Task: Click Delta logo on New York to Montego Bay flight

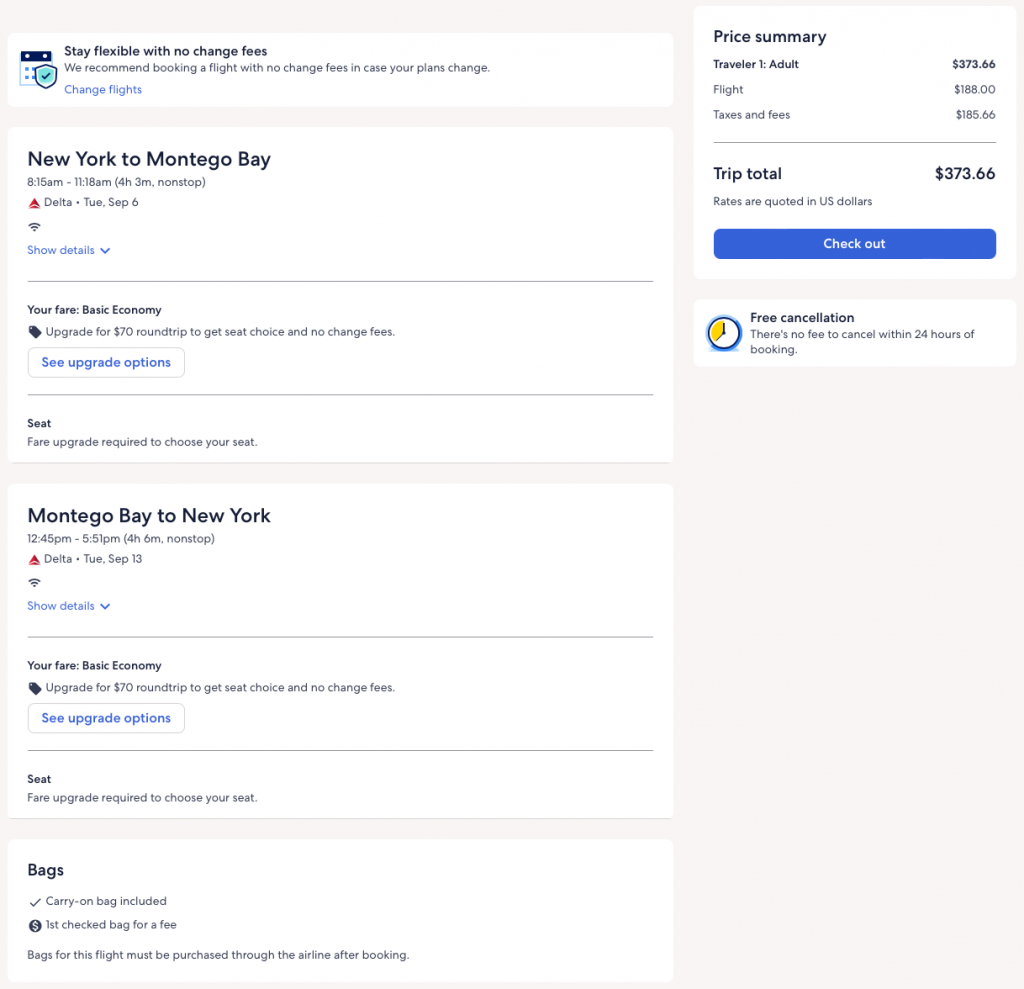Action: (x=34, y=203)
